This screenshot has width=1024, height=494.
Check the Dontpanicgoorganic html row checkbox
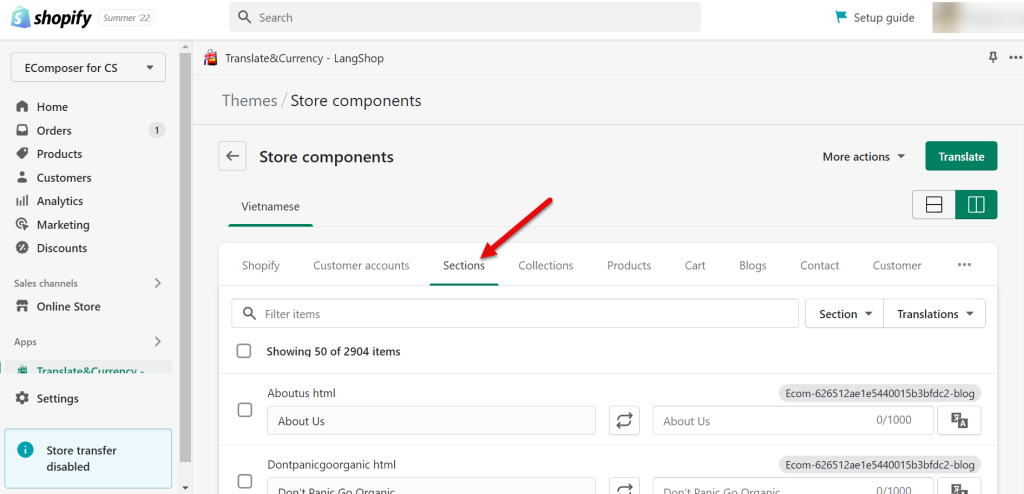pos(244,482)
